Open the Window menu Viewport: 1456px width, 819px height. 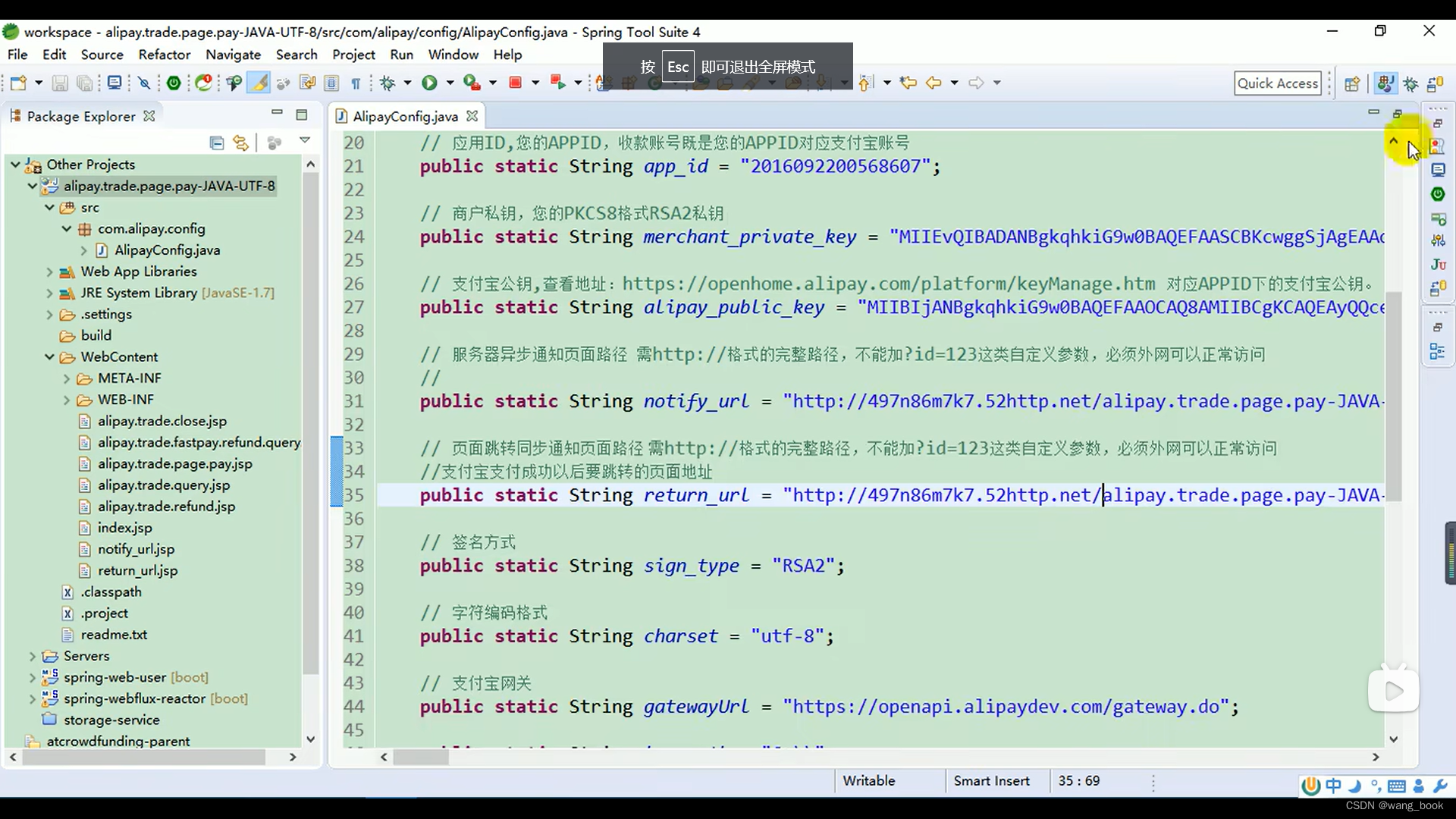pyautogui.click(x=453, y=55)
